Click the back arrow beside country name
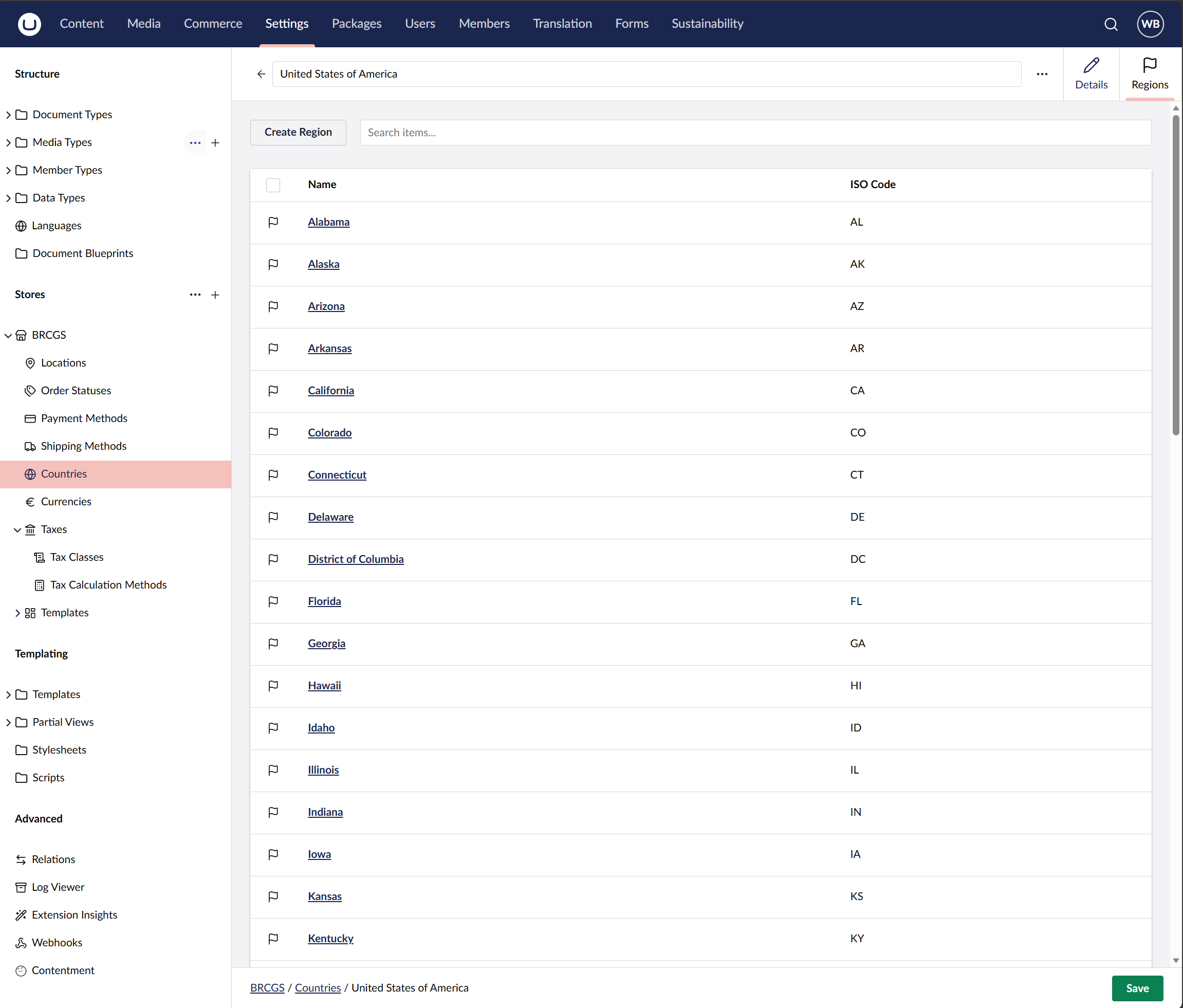Screen dimensions: 1183x1008 click(x=262, y=74)
